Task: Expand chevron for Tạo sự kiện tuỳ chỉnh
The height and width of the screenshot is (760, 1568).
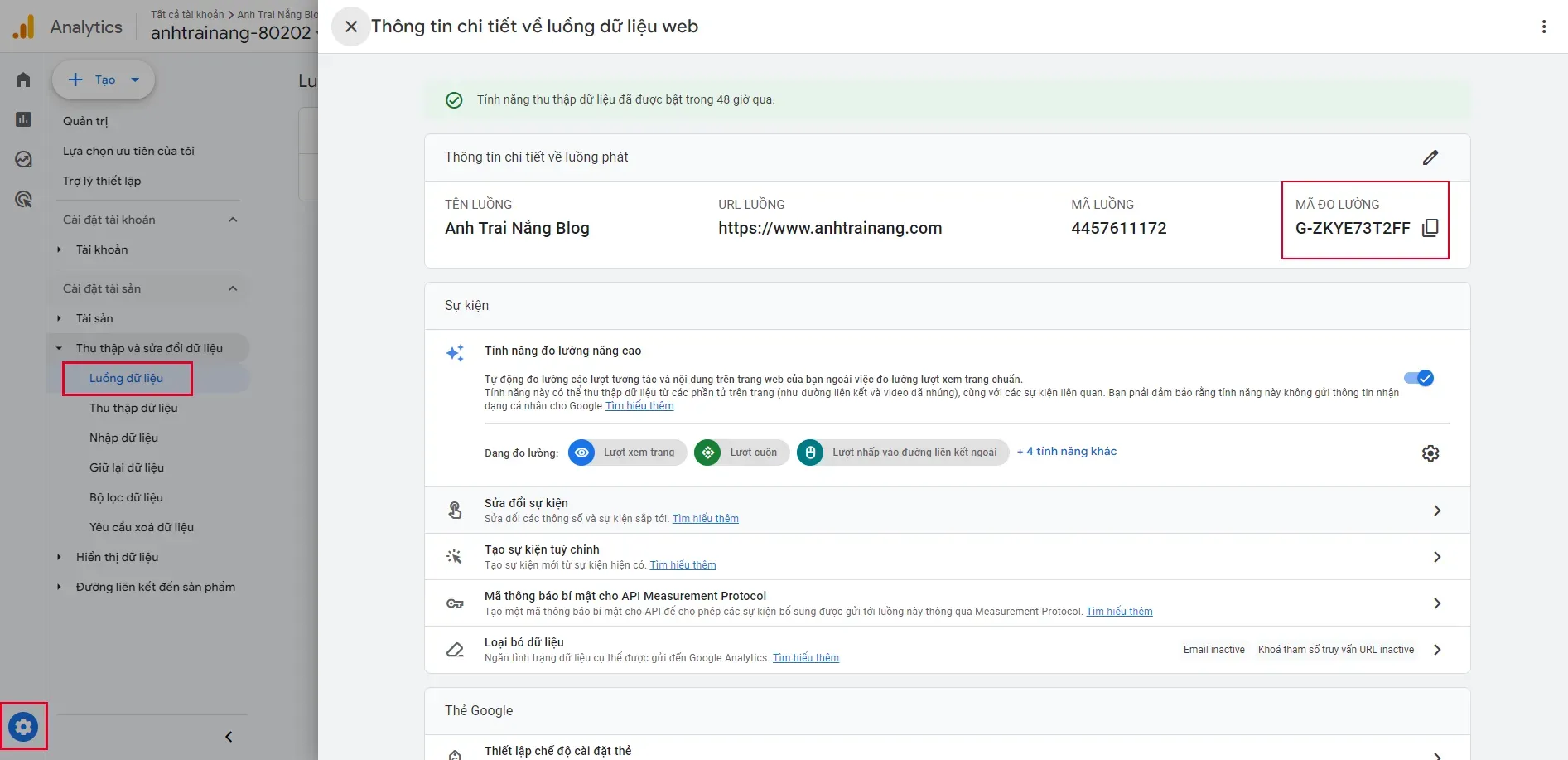Action: [x=1437, y=557]
